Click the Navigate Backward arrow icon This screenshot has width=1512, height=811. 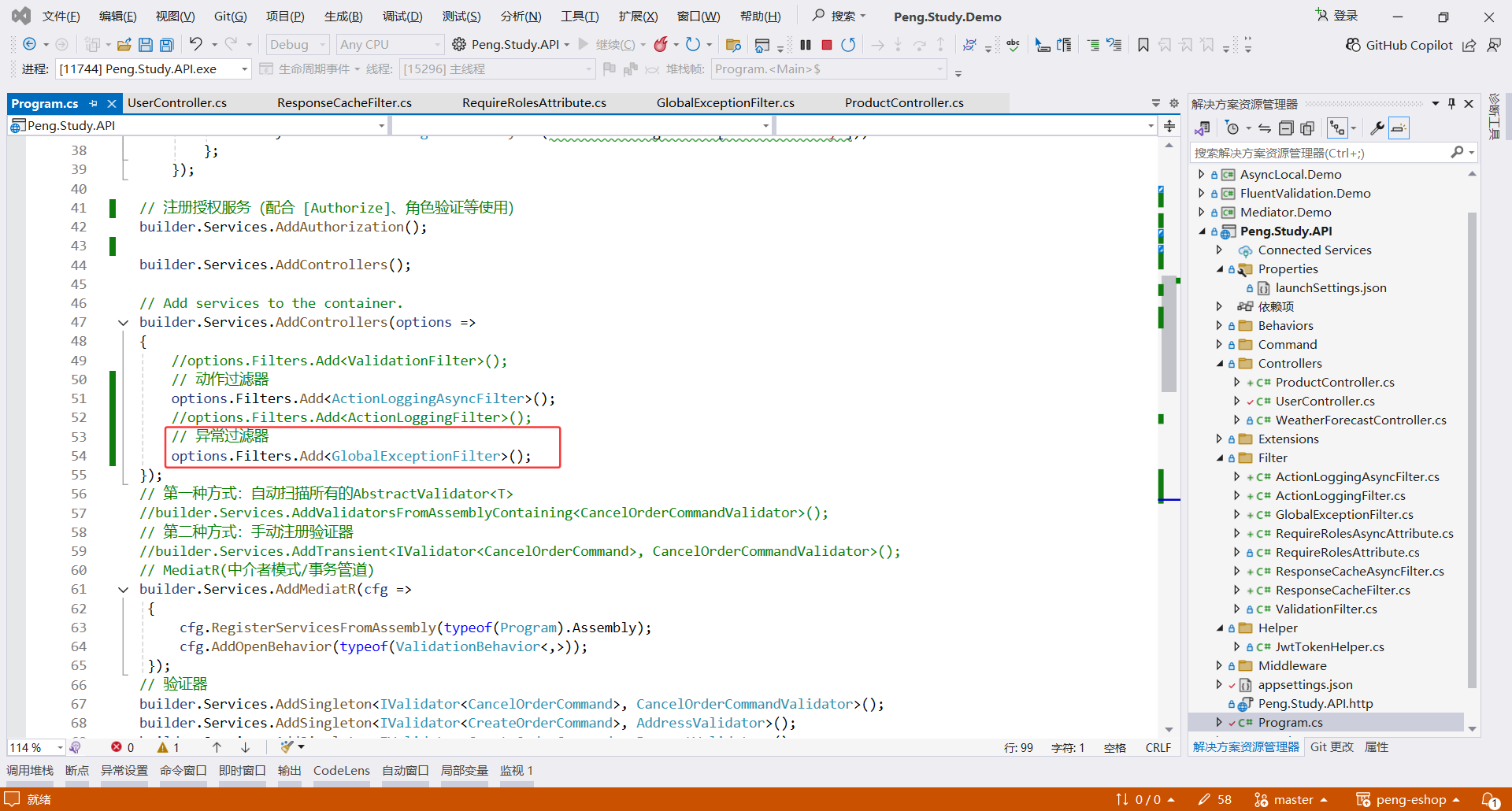pos(30,45)
